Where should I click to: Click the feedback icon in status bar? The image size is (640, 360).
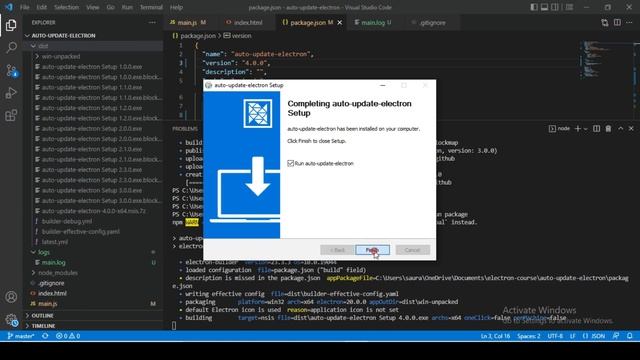[616, 336]
